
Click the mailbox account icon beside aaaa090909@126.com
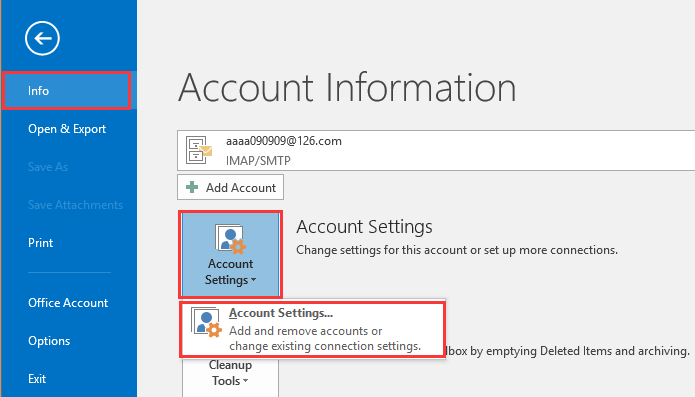pyautogui.click(x=199, y=151)
